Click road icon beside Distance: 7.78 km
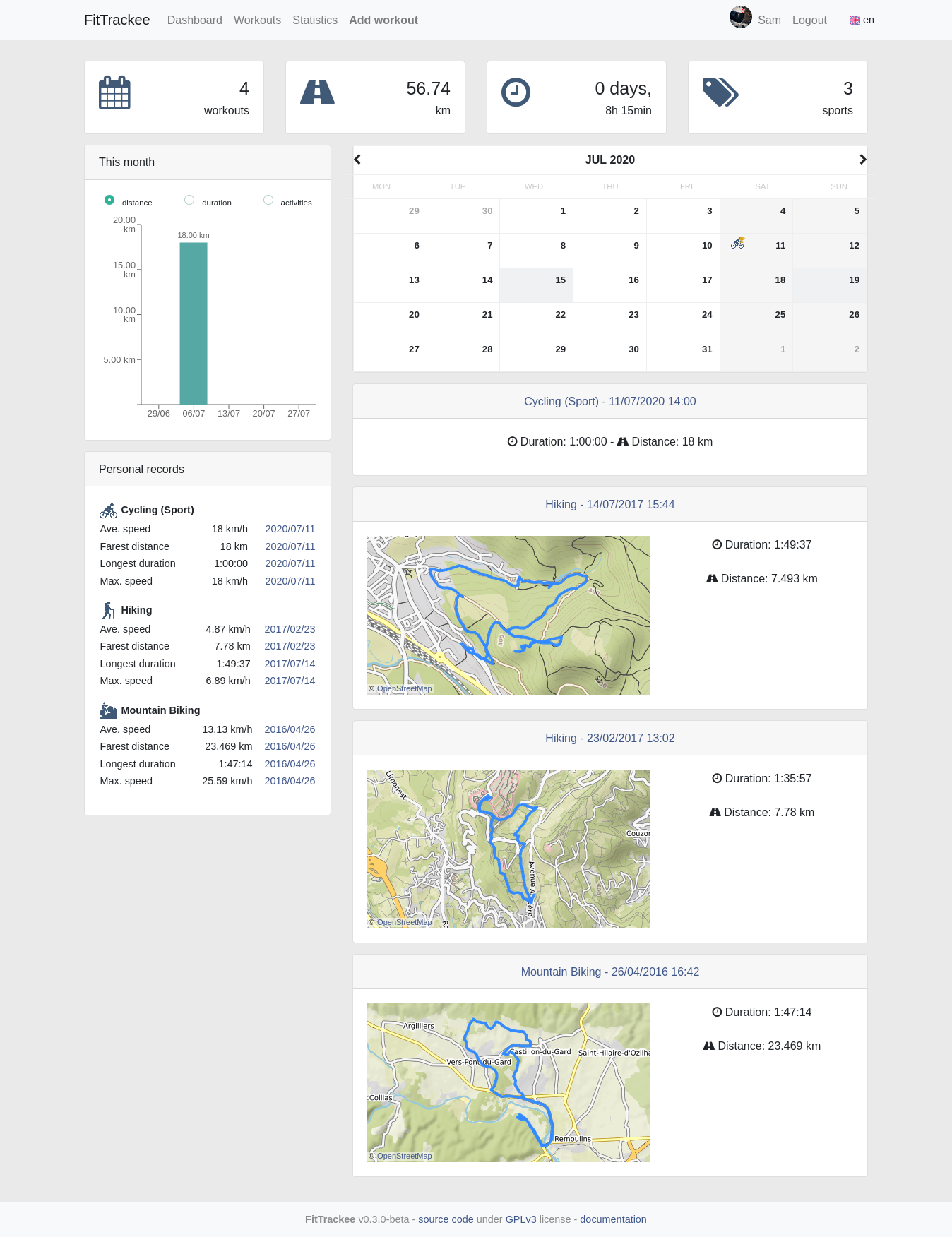This screenshot has width=952, height=1237. 715,812
